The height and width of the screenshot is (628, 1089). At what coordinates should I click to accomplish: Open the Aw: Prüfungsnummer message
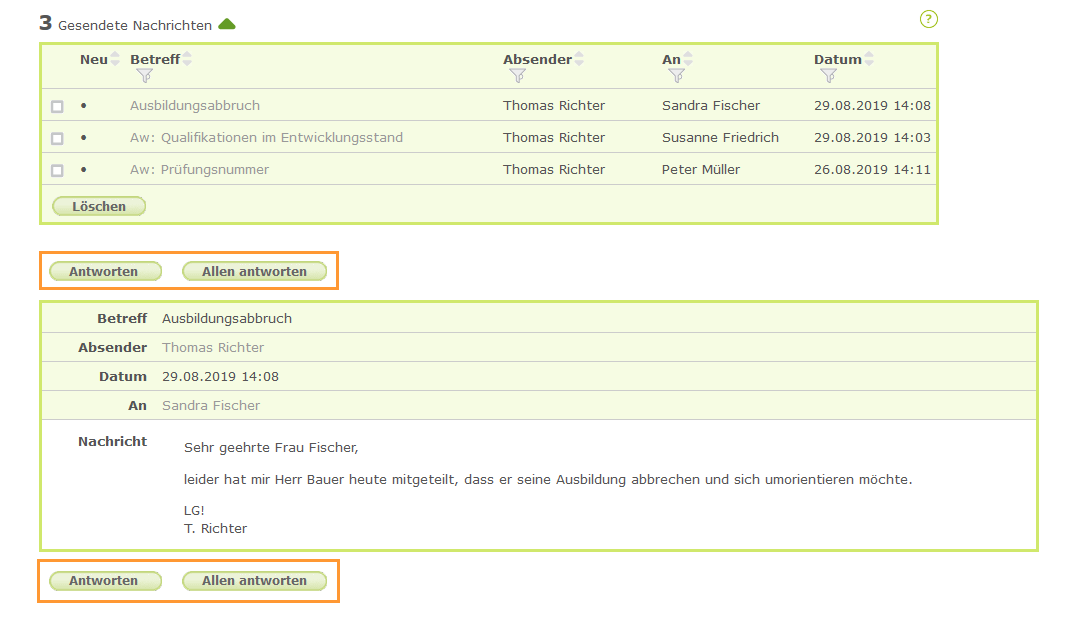coord(199,169)
